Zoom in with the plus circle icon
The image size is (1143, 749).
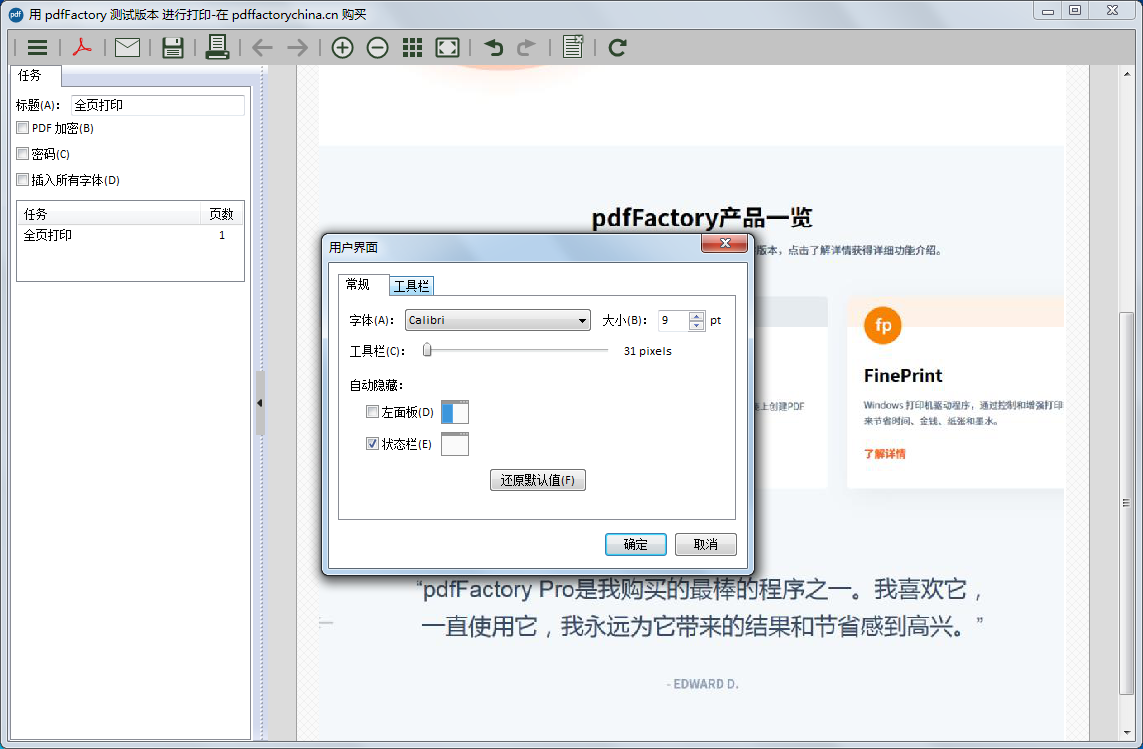(342, 48)
